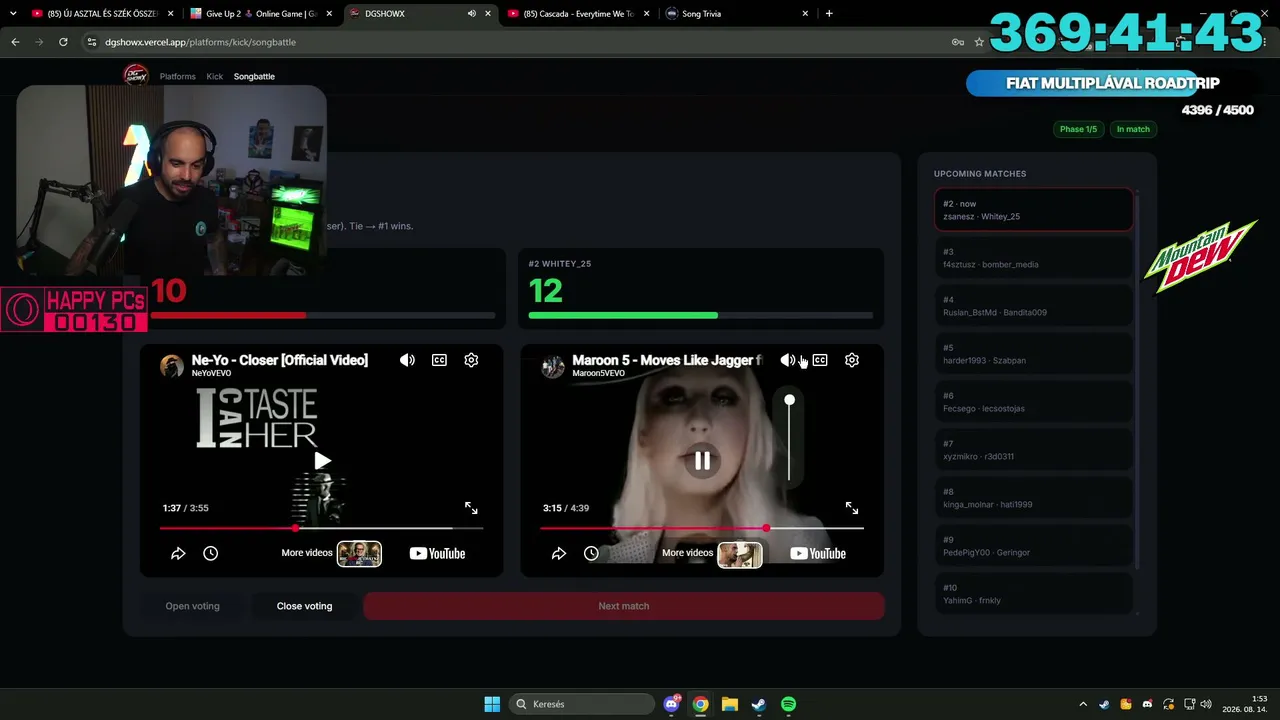This screenshot has height=720, width=1280.
Task: Open More videos thumbnail in Ne-Yo player
Action: [359, 553]
